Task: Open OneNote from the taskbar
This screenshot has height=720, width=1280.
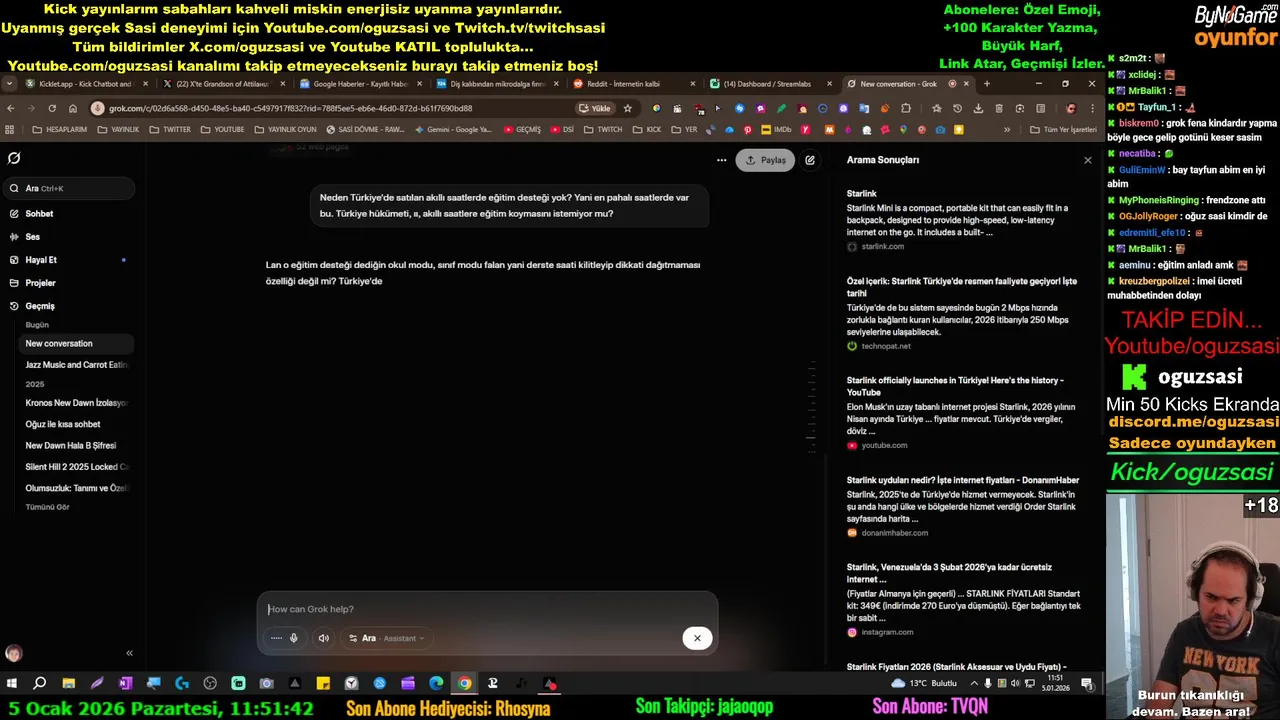Action: (125, 684)
